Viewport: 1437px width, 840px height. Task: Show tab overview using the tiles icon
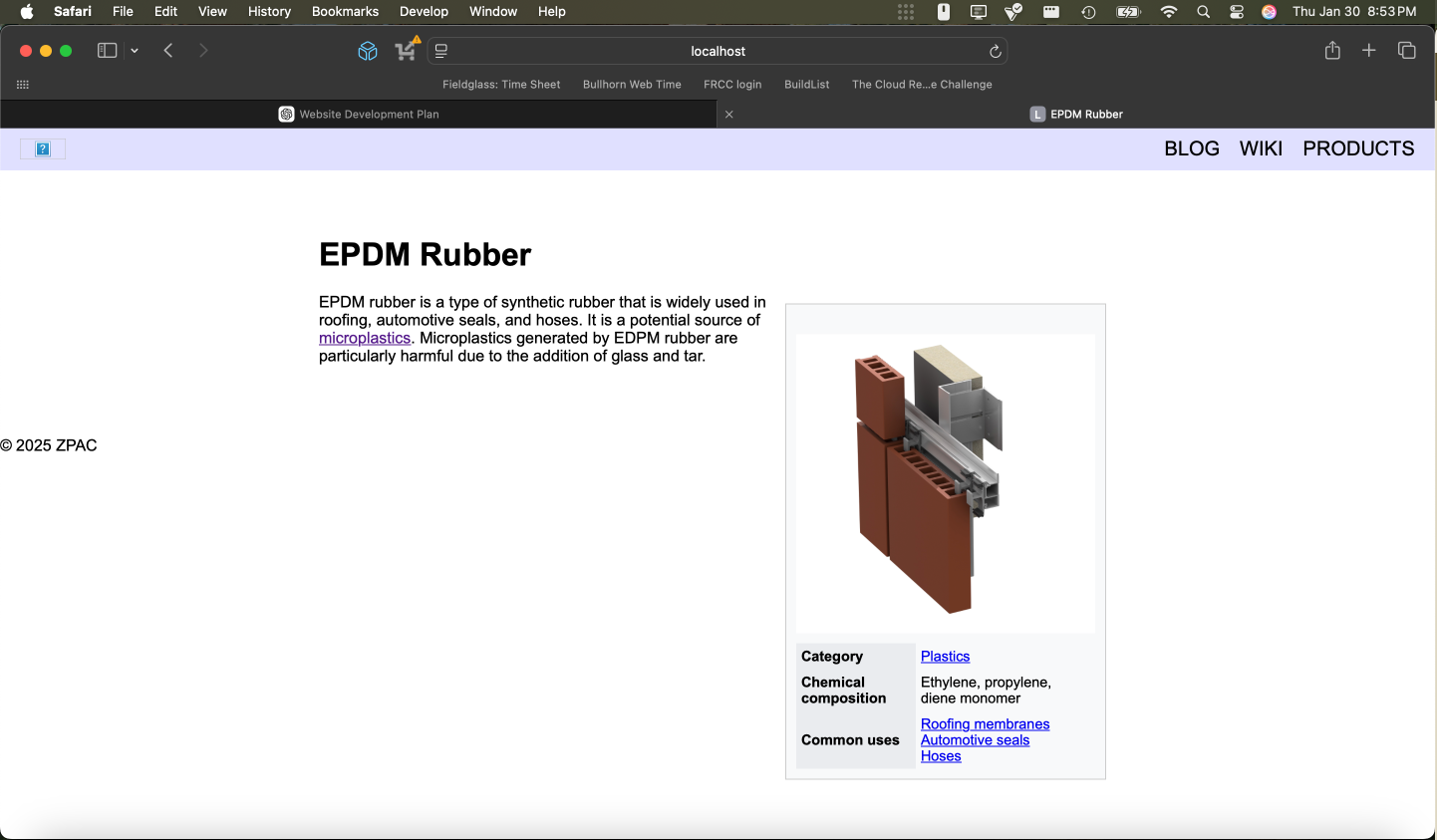pyautogui.click(x=1406, y=50)
